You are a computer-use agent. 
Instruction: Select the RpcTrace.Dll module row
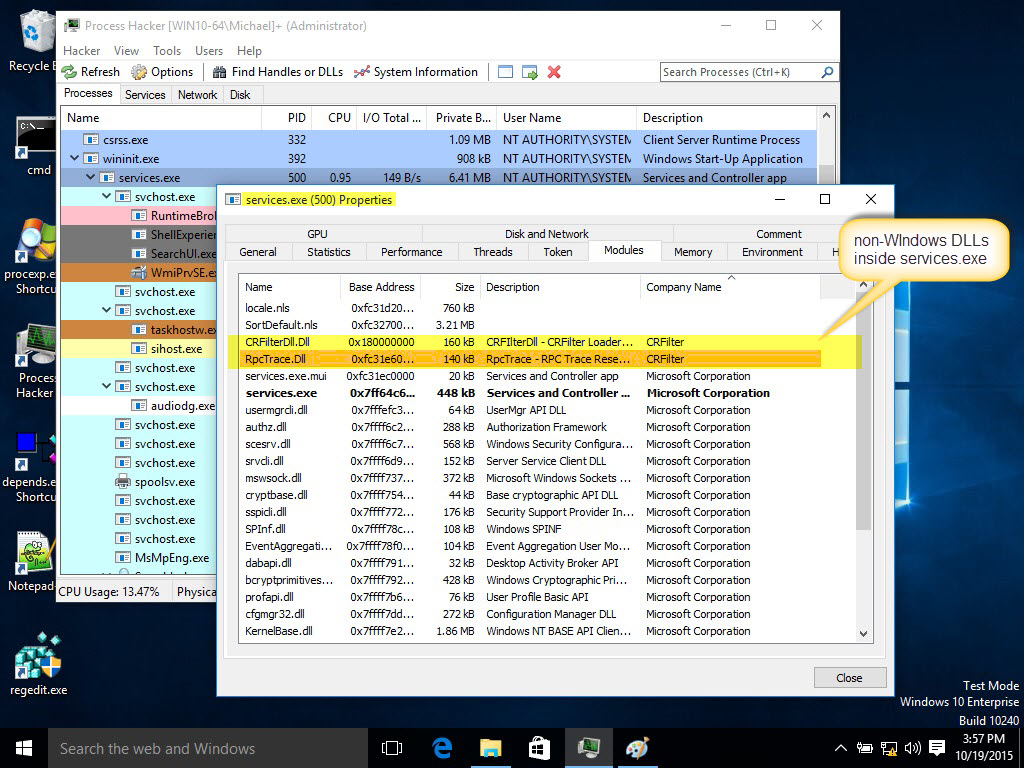pos(532,359)
